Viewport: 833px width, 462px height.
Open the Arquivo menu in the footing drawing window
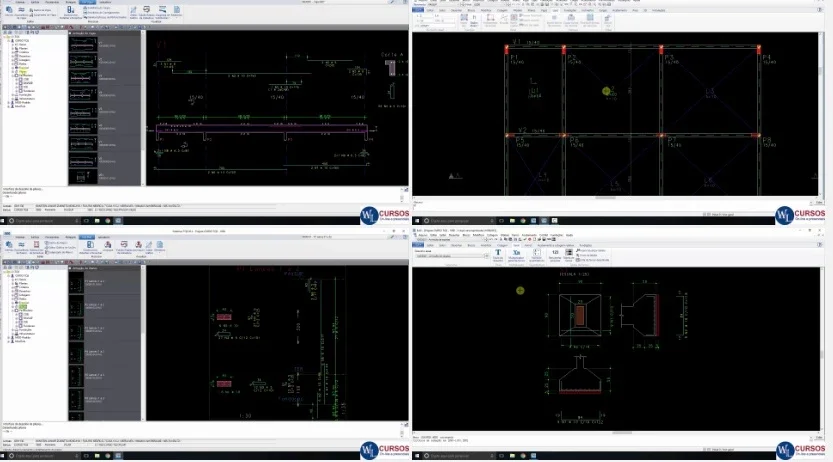click(x=423, y=235)
